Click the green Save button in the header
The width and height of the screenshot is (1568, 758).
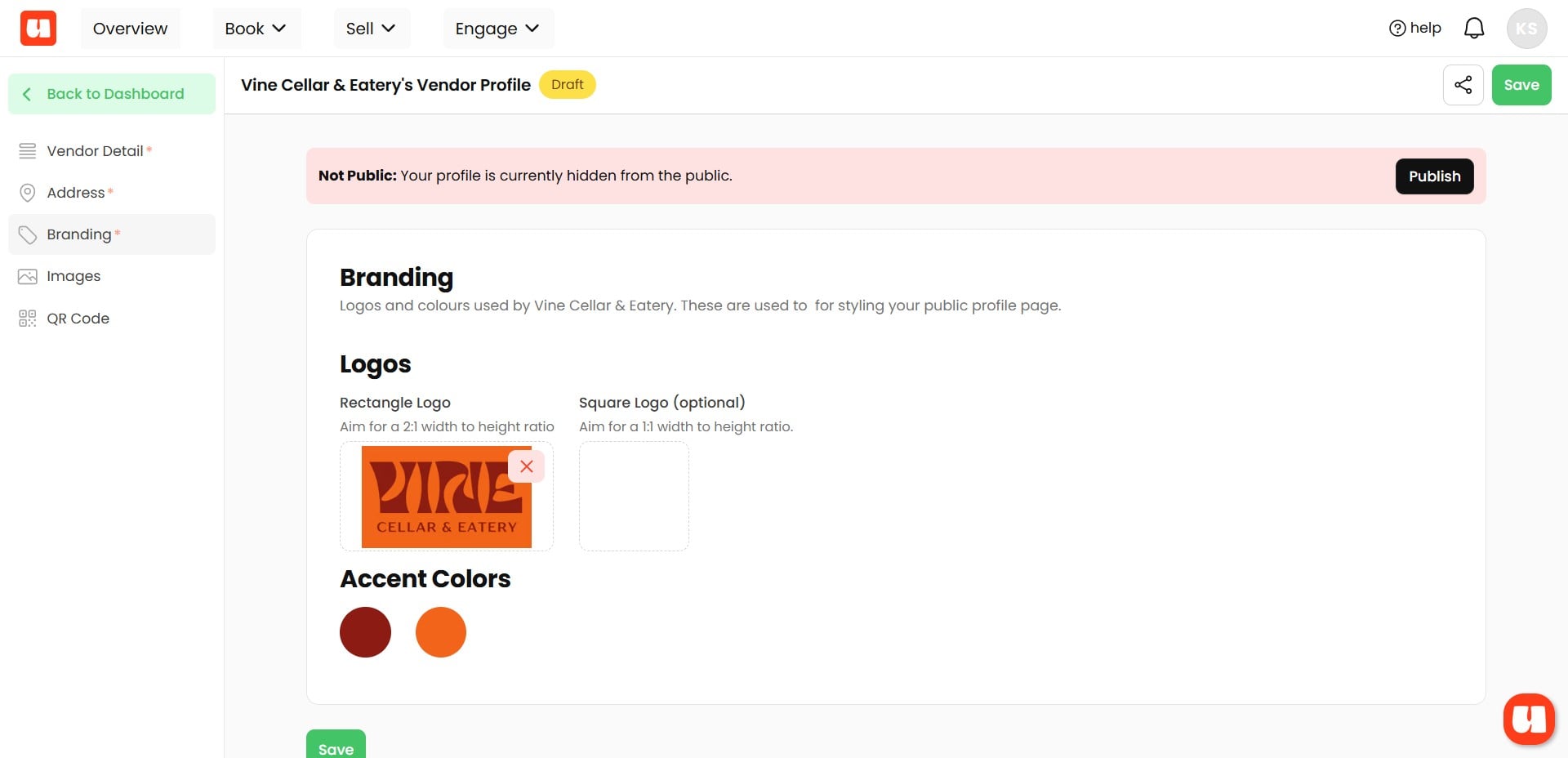click(1521, 84)
